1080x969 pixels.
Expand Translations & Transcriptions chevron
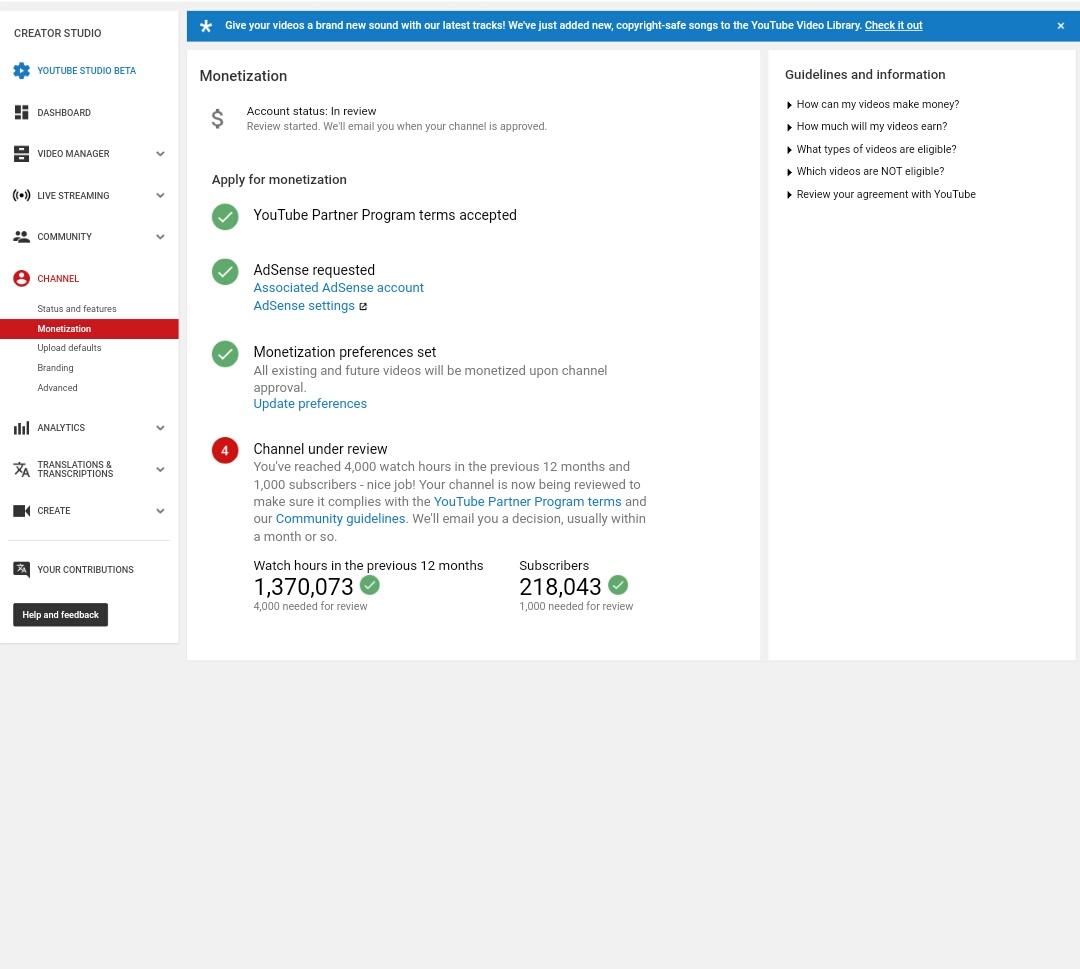[x=160, y=470]
